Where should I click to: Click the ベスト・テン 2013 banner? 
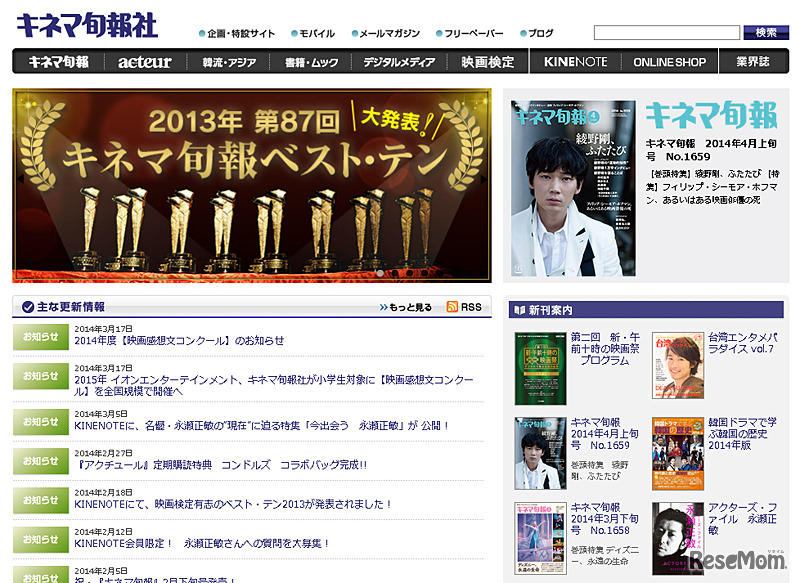coord(250,185)
